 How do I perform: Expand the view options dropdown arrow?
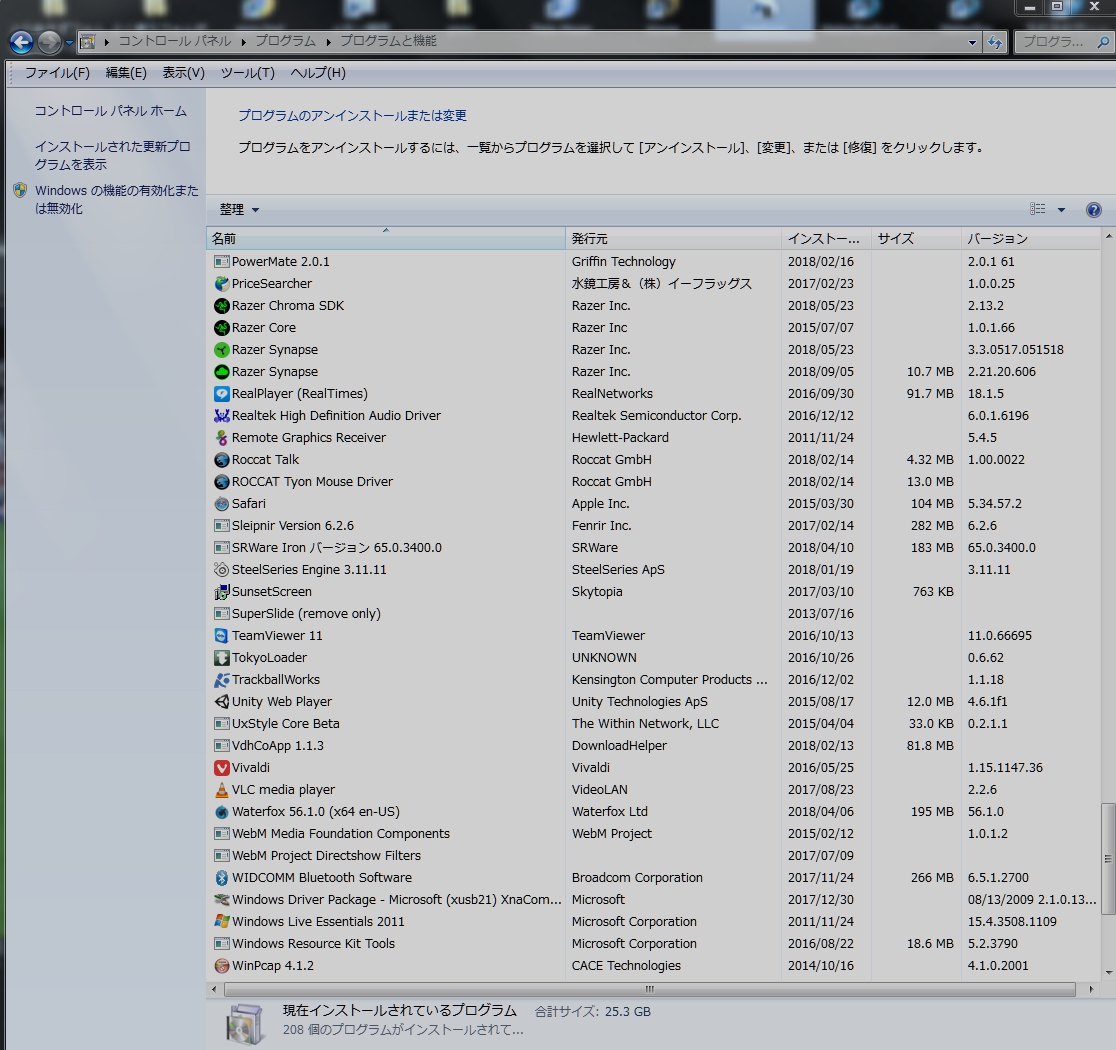(1061, 210)
